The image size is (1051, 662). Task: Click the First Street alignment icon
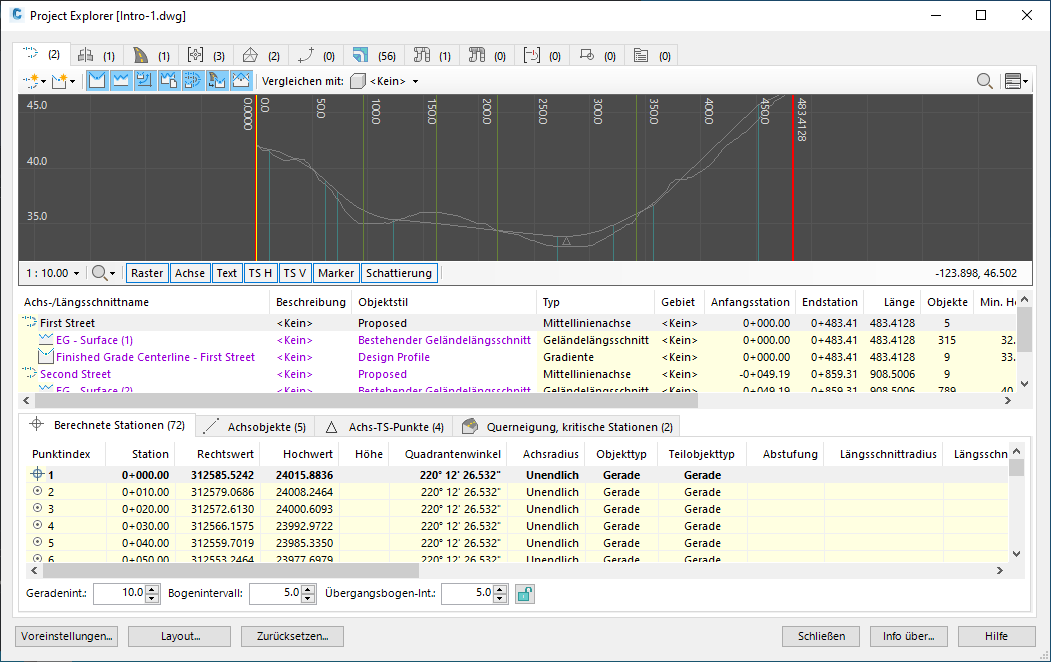tap(29, 322)
